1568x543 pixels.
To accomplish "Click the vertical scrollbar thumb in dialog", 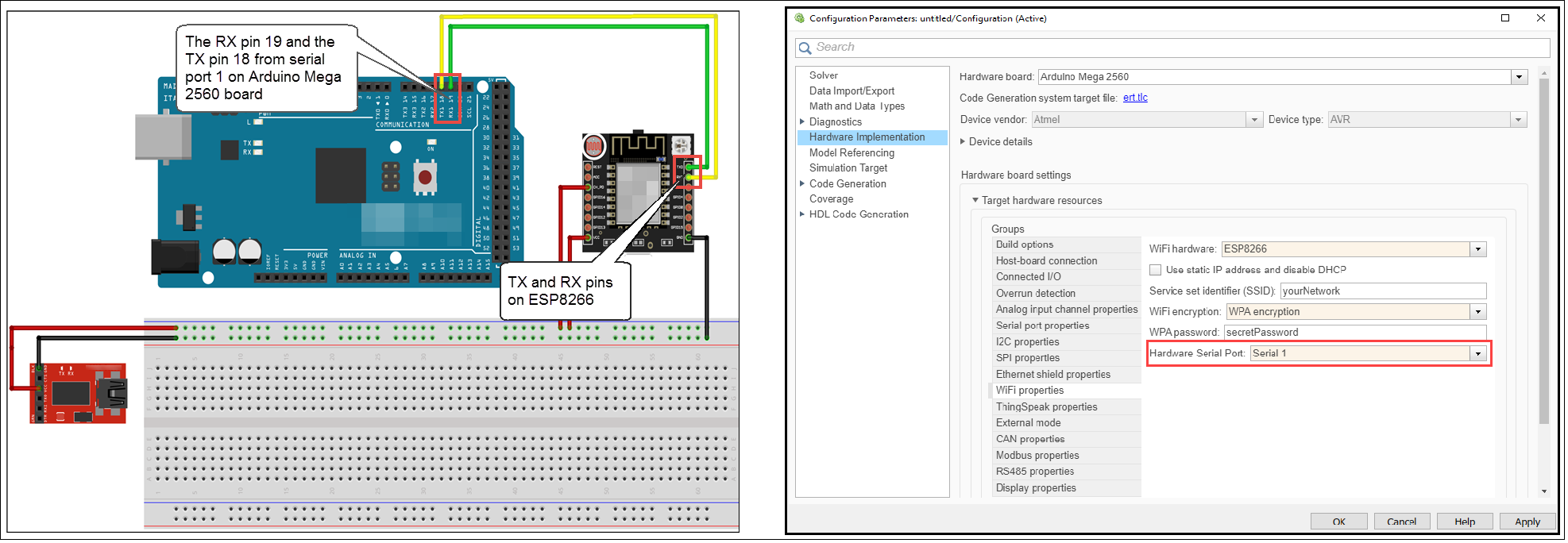I will click(x=1543, y=251).
